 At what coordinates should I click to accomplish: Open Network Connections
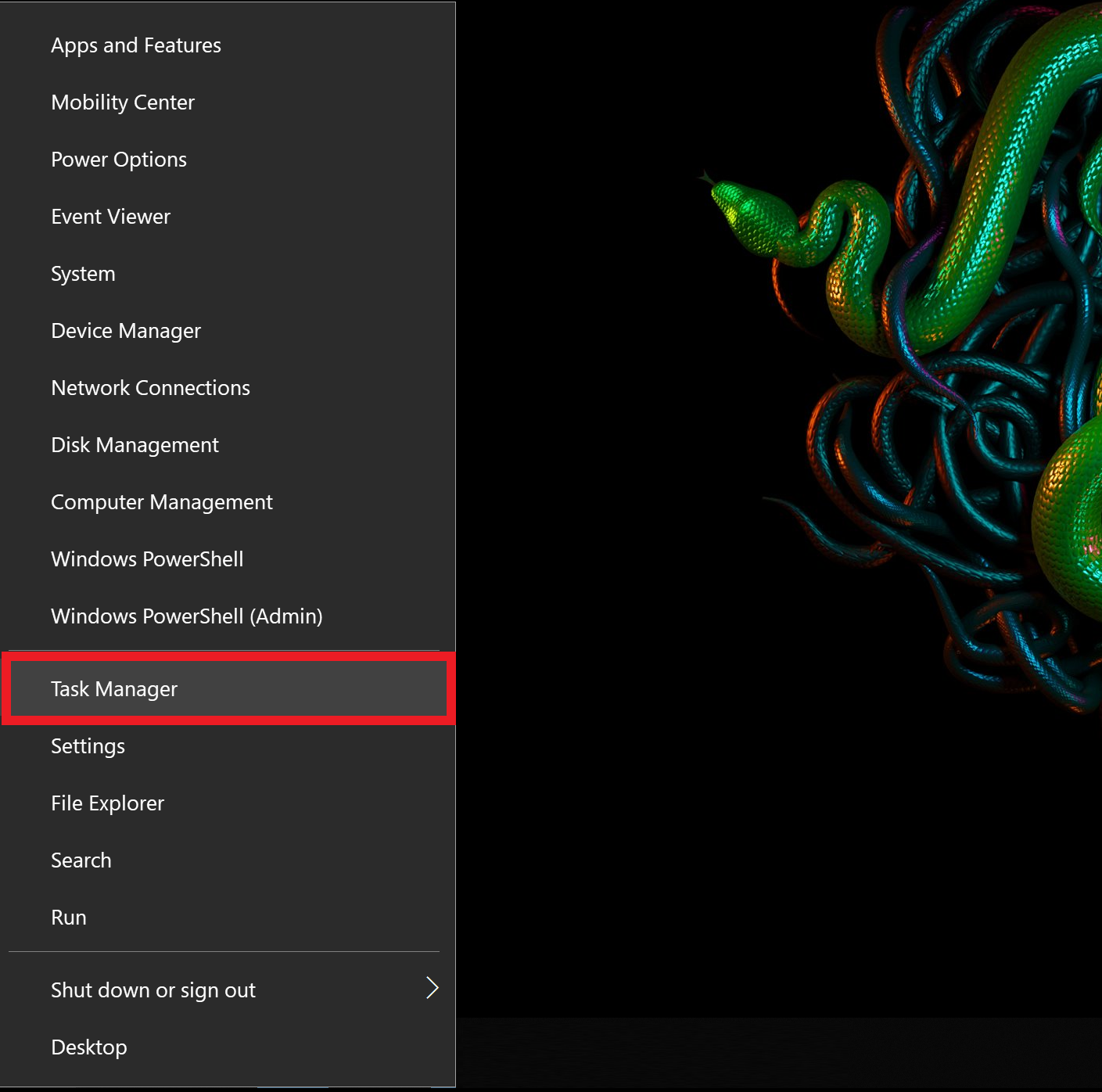tap(150, 387)
